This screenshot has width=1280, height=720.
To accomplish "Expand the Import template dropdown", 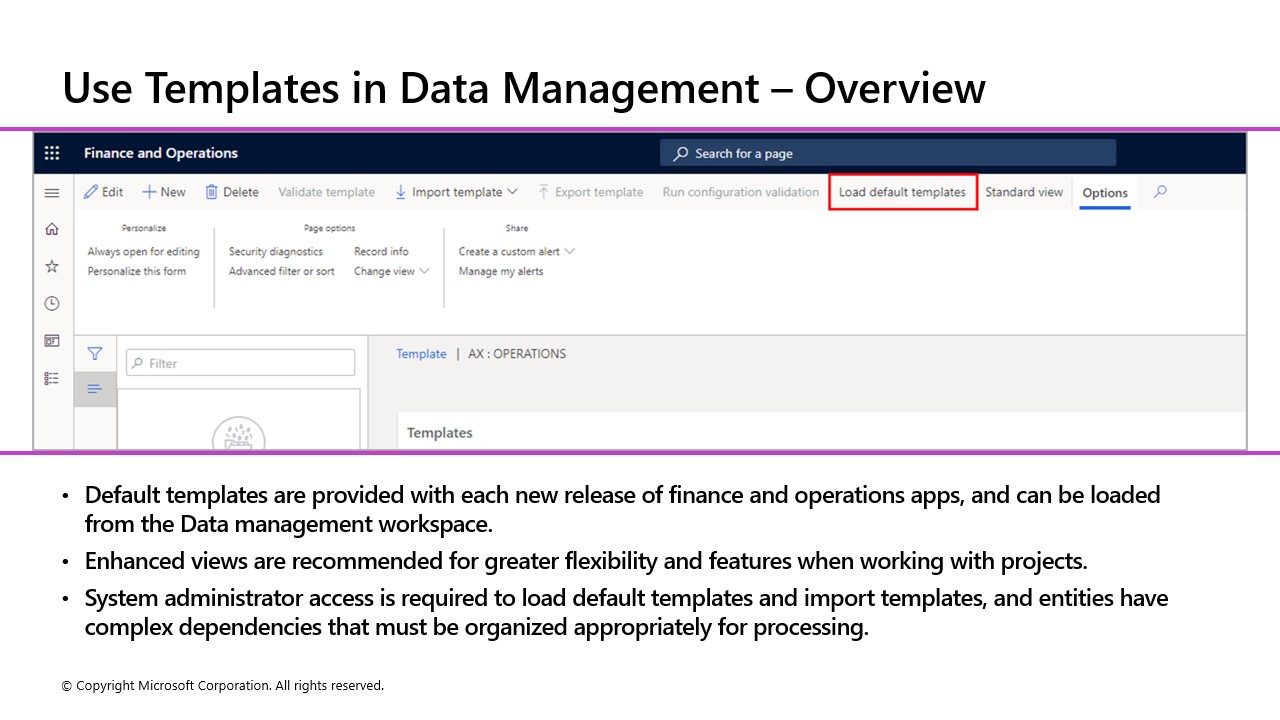I will (512, 192).
